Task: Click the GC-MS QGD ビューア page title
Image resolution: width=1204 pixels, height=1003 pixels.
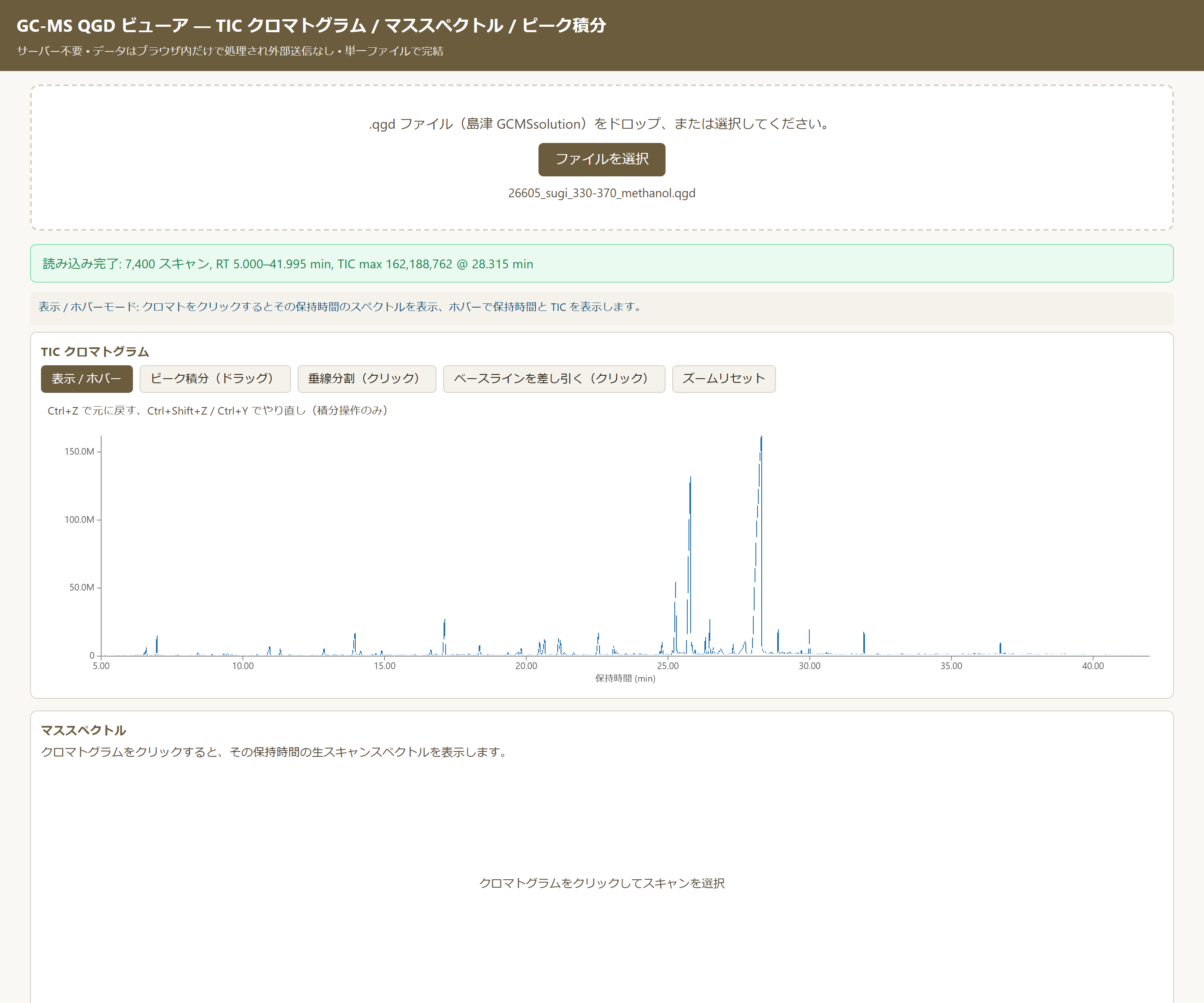Action: tap(311, 26)
